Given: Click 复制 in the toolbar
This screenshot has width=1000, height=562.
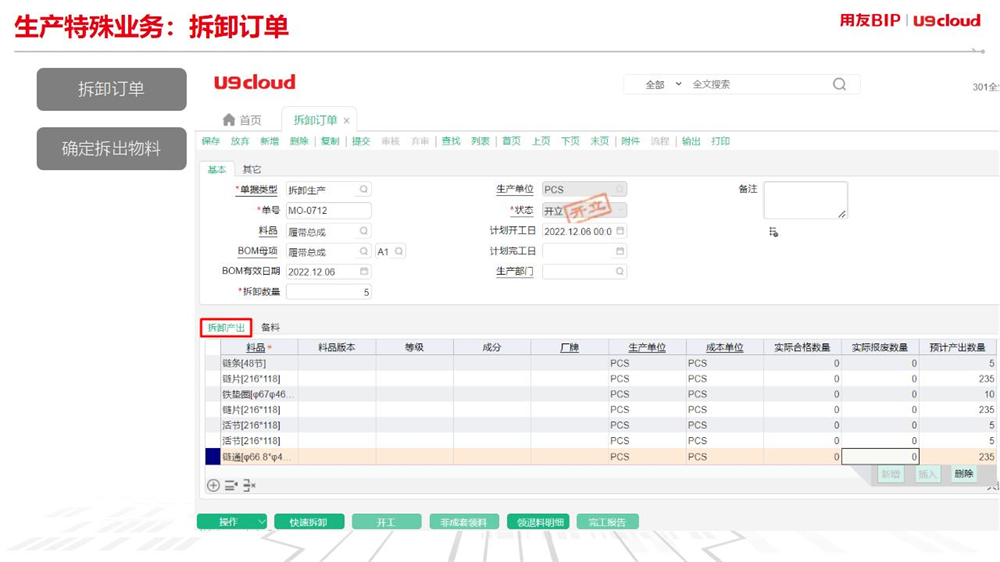Looking at the screenshot, I should [x=330, y=141].
